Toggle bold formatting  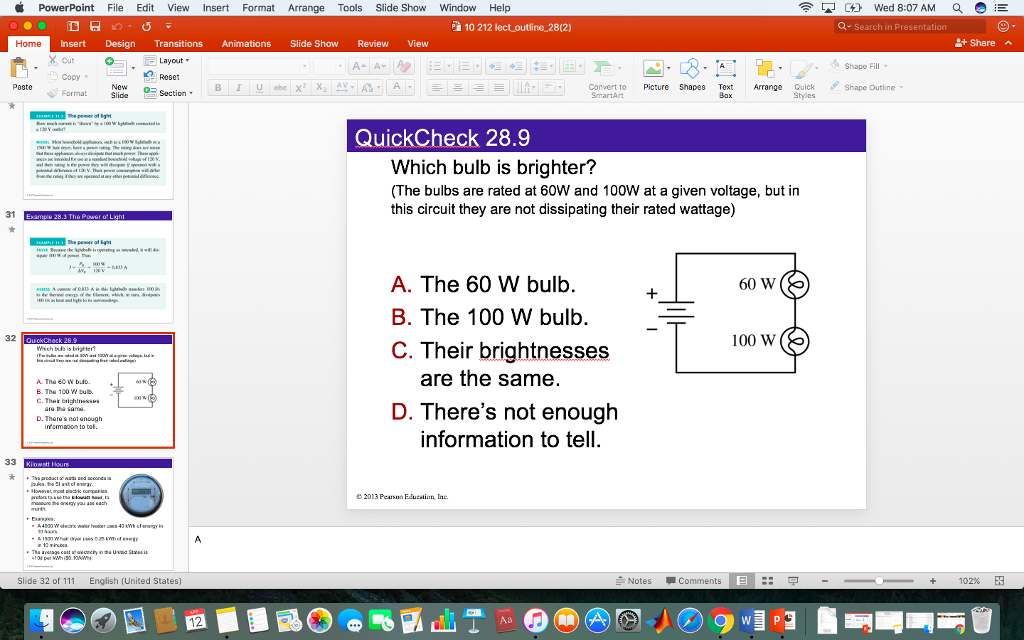[x=217, y=87]
